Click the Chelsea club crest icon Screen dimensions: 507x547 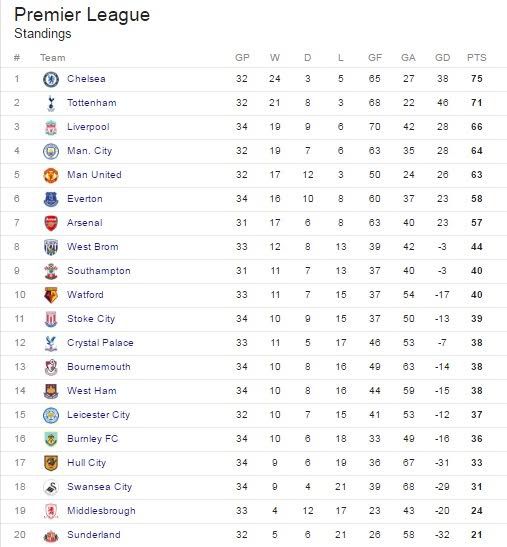[x=51, y=79]
